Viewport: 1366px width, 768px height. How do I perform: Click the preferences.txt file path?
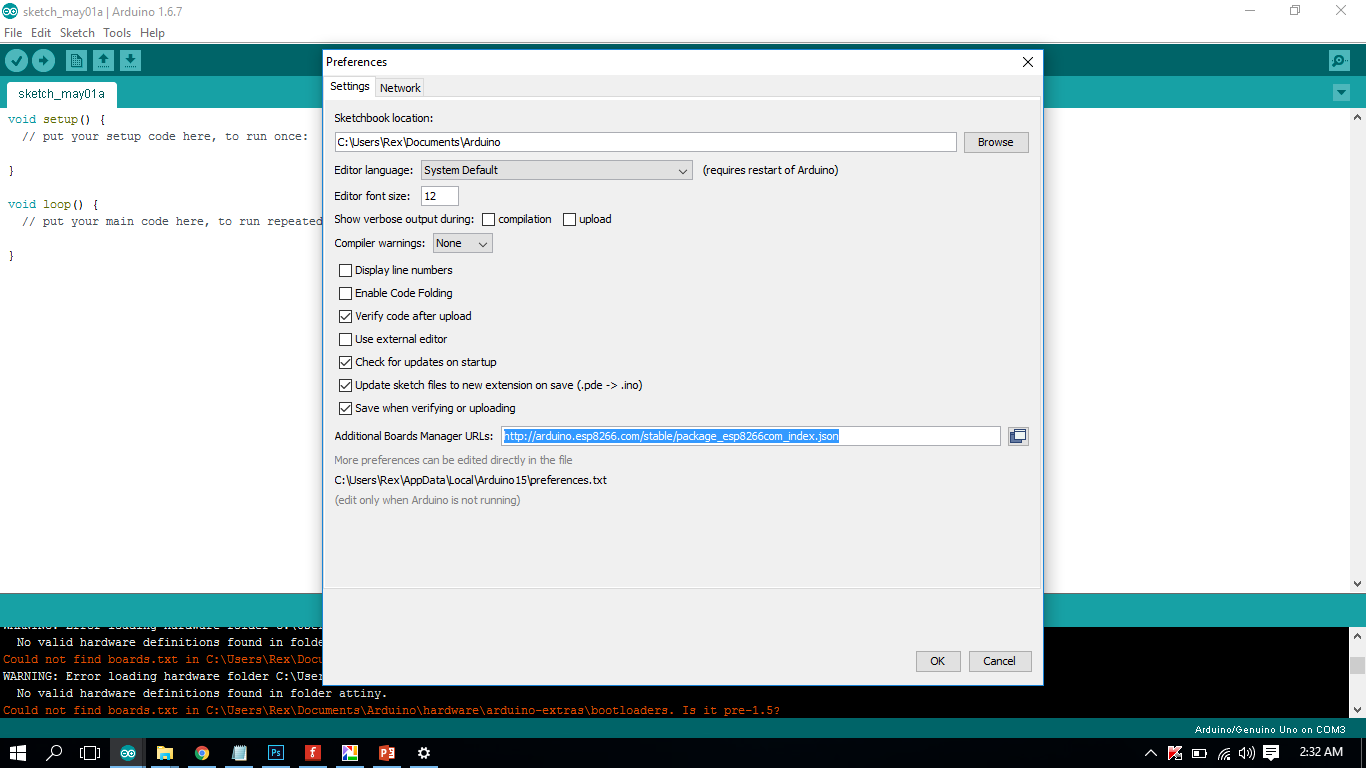(x=471, y=480)
